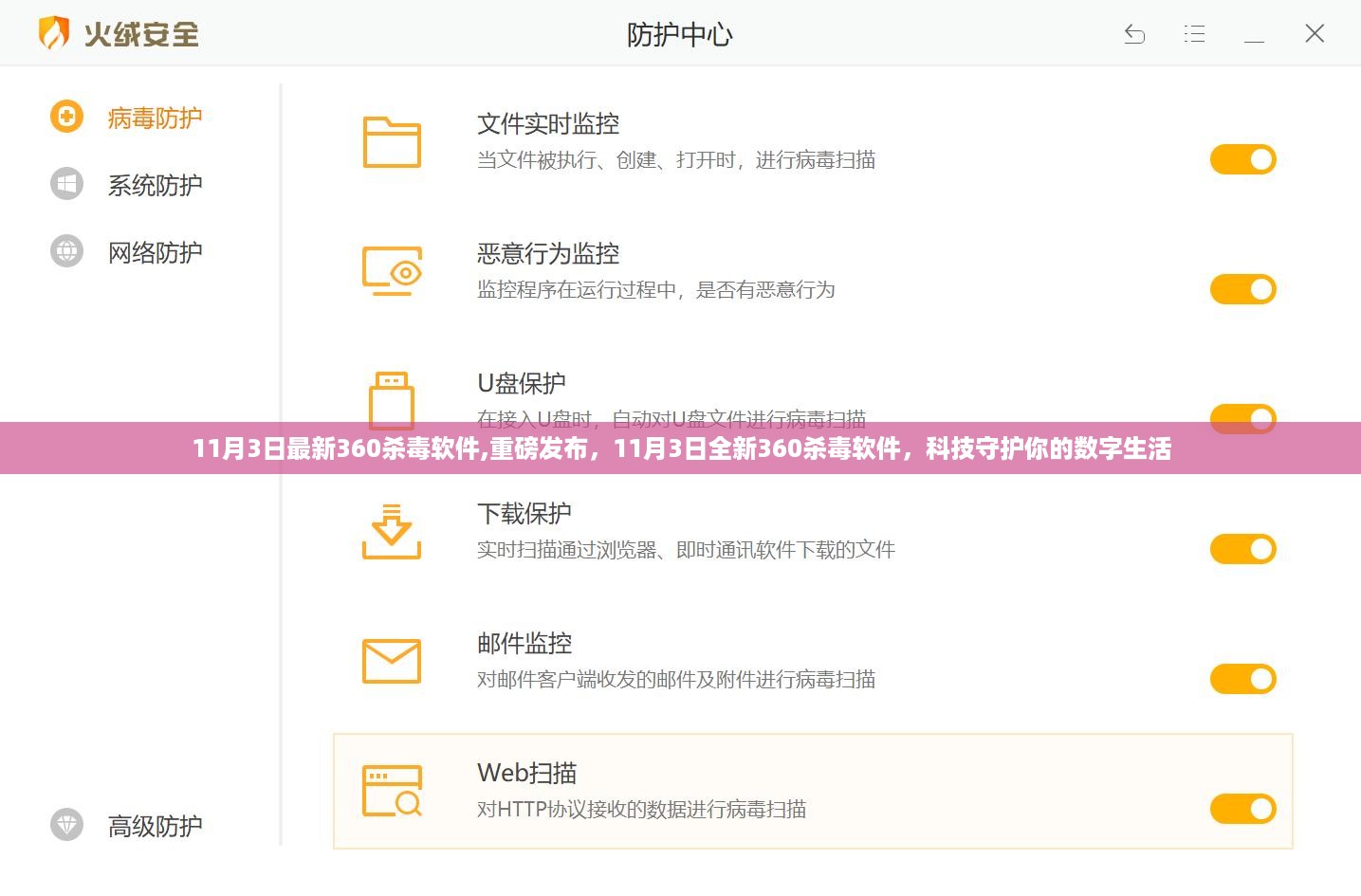This screenshot has height=896, width=1361.
Task: Click the diamond icon beside 高级防护
Action: [66, 825]
